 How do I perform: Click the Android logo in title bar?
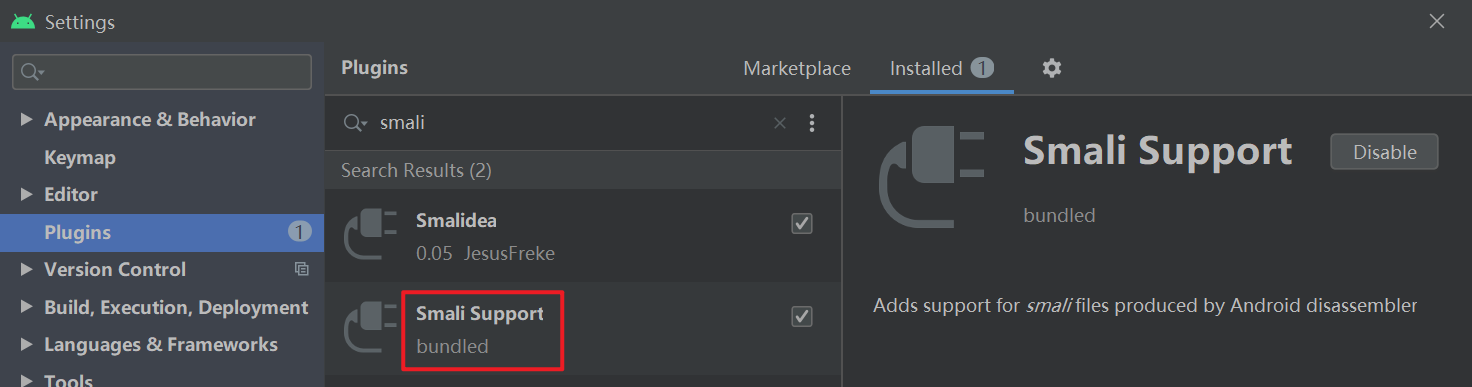coord(23,21)
